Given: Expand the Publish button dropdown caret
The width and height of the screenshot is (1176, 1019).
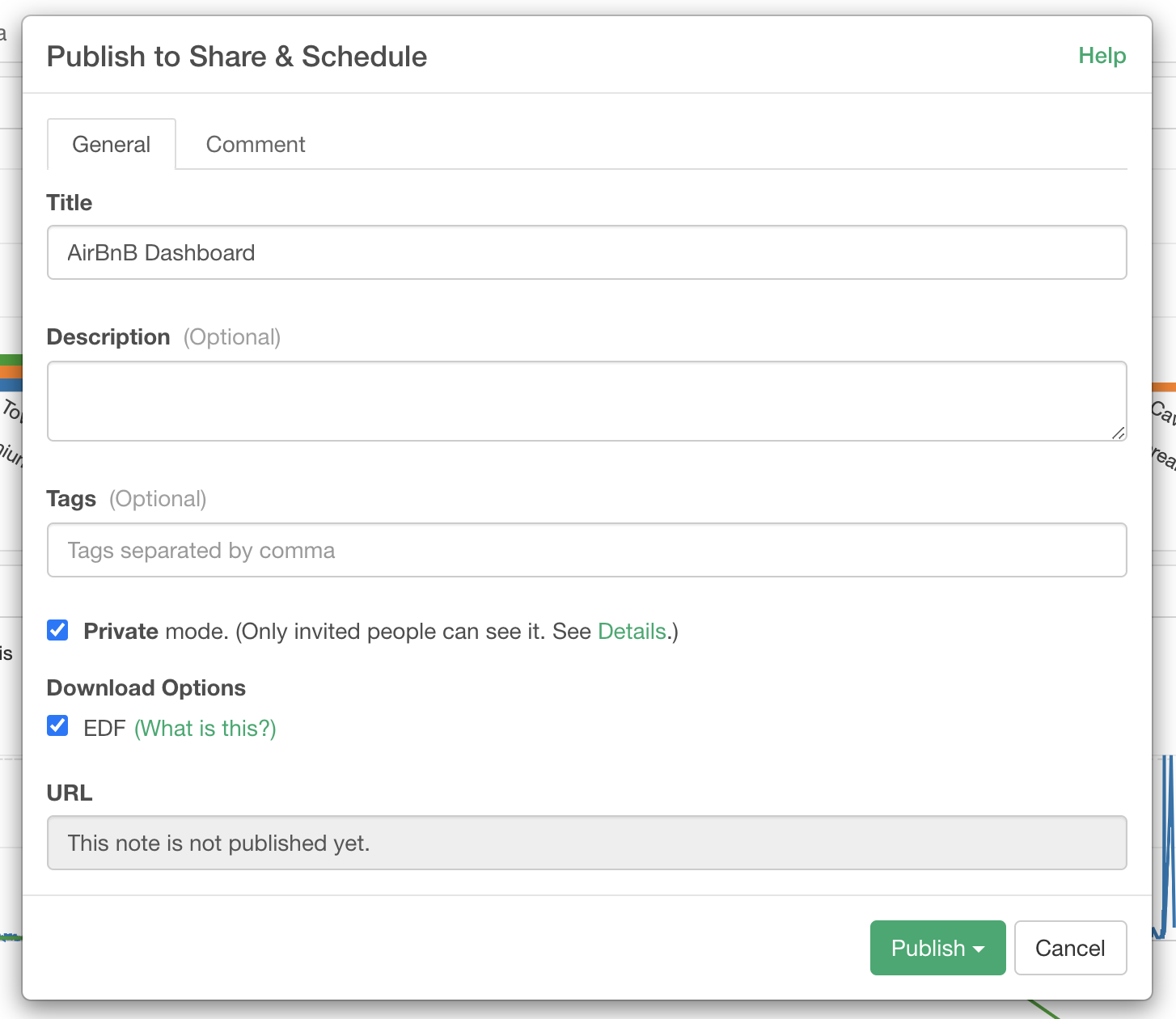Looking at the screenshot, I should point(979,949).
